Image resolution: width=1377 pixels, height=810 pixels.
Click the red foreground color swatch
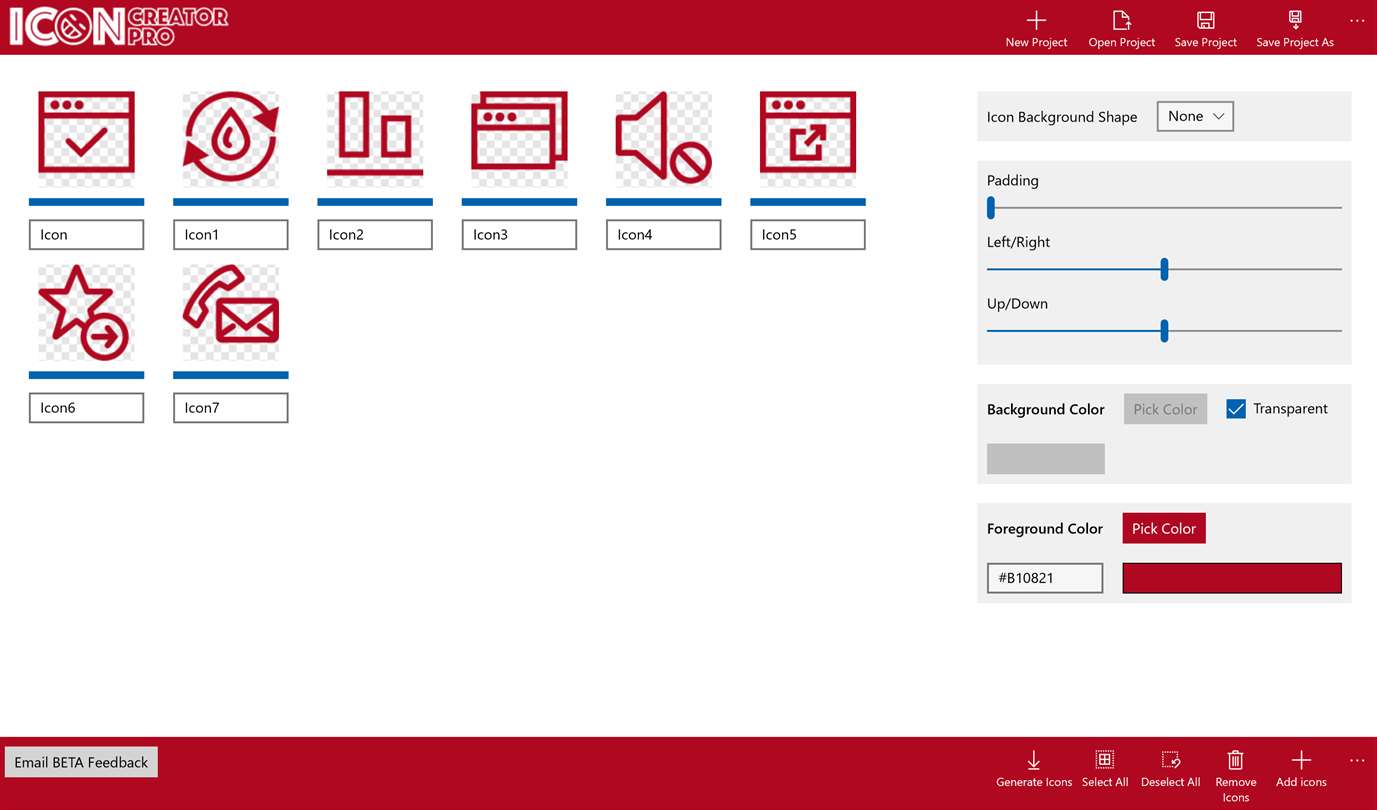[x=1232, y=578]
